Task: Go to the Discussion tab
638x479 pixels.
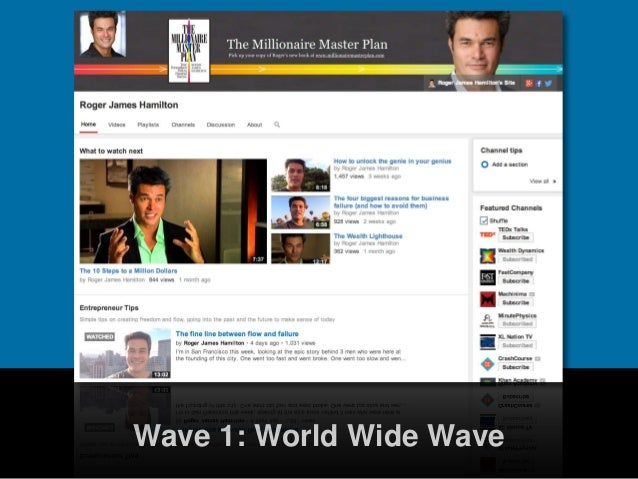Action: (221, 125)
